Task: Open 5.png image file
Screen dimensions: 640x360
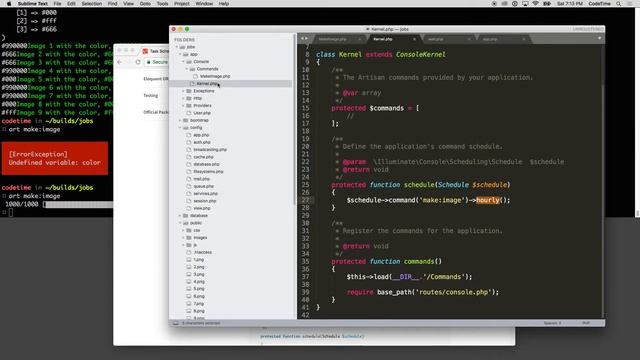Action: (x=199, y=289)
